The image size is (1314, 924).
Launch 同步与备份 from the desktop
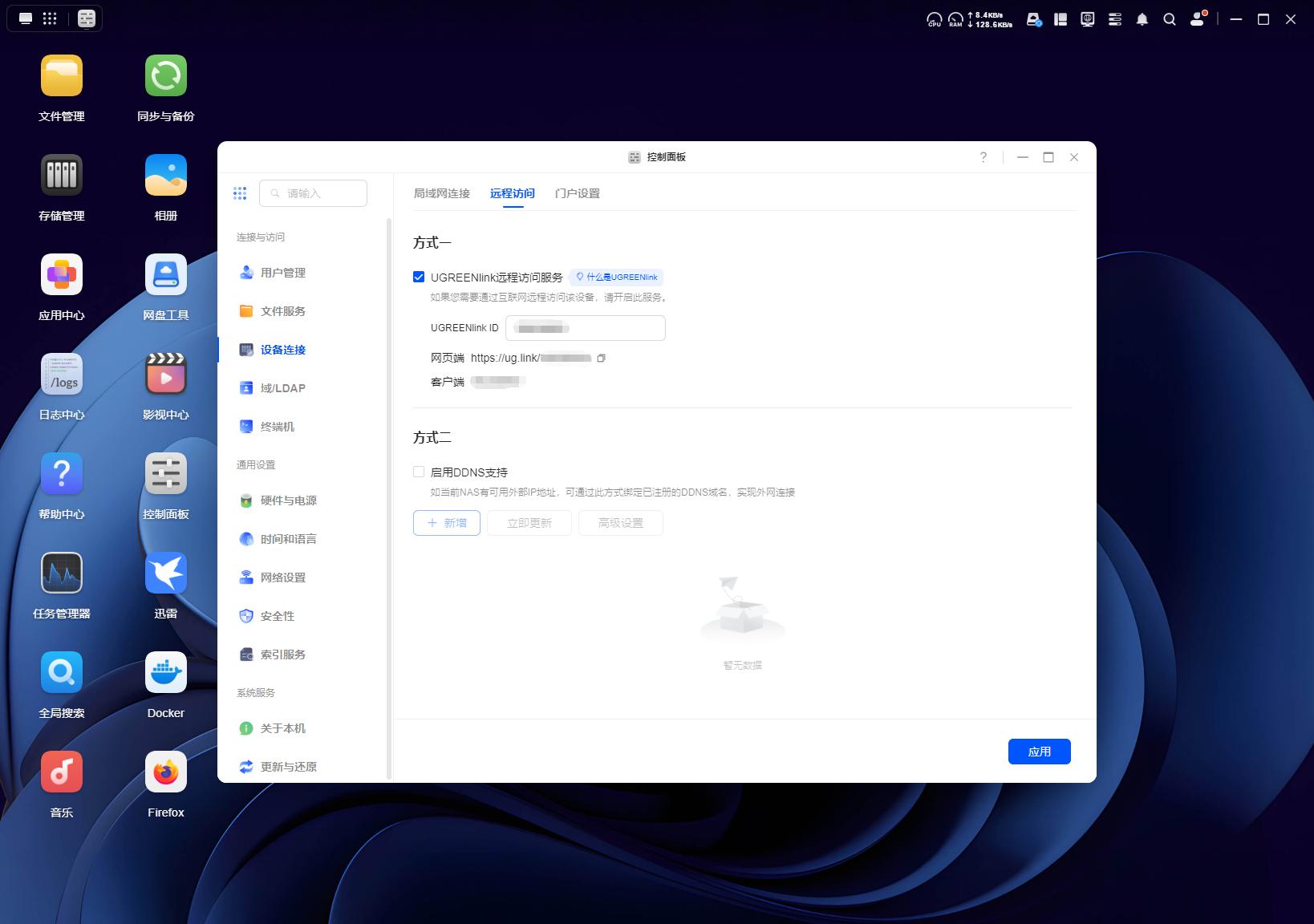point(166,75)
